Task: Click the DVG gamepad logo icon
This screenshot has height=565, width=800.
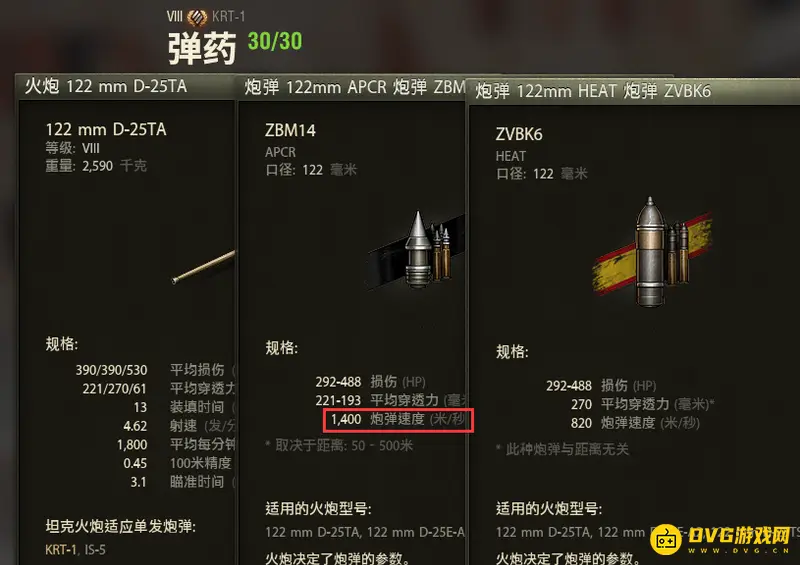Action: coord(666,539)
